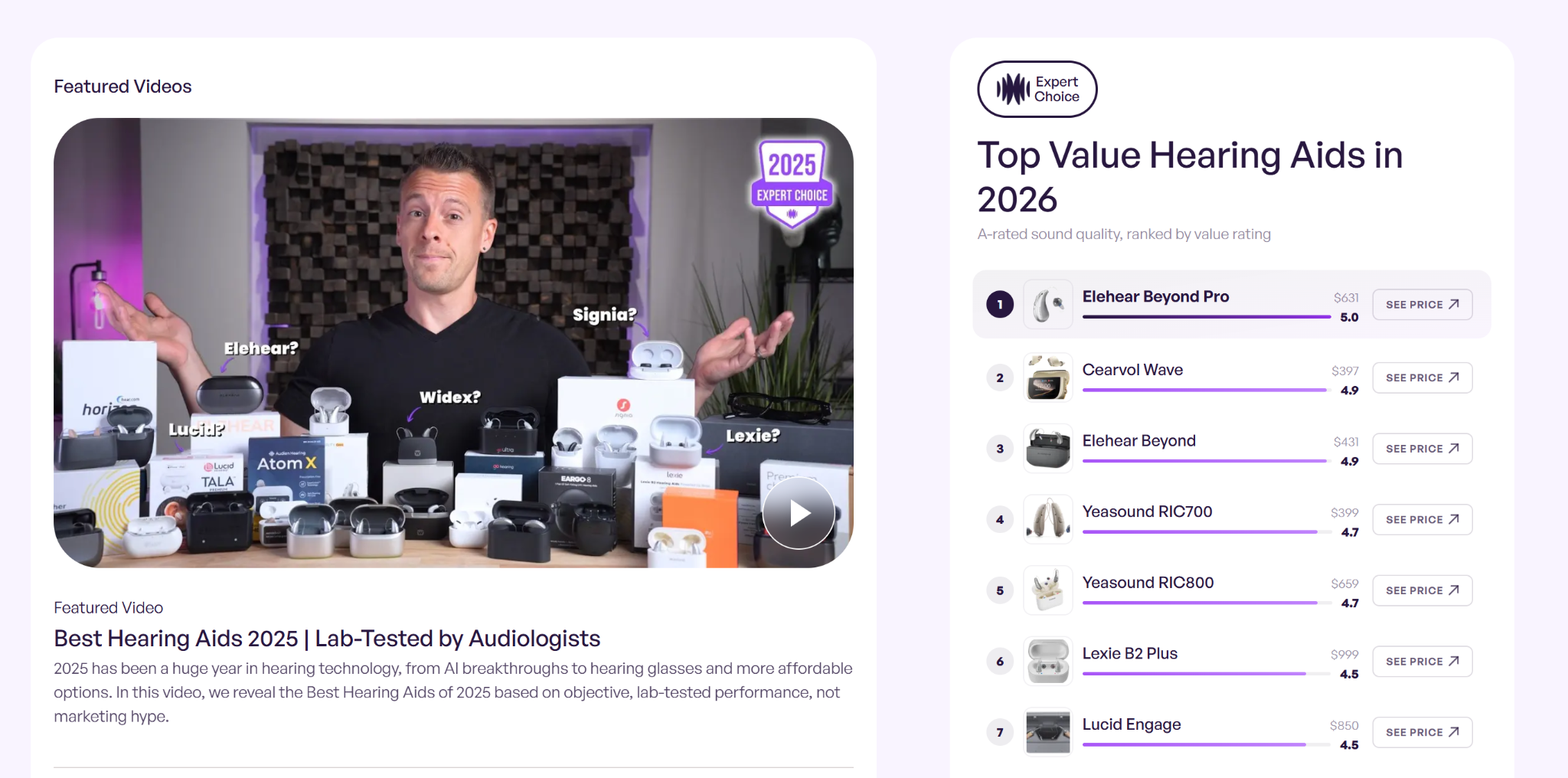Select the Elehear Beyond charging case image

pos(1048,449)
